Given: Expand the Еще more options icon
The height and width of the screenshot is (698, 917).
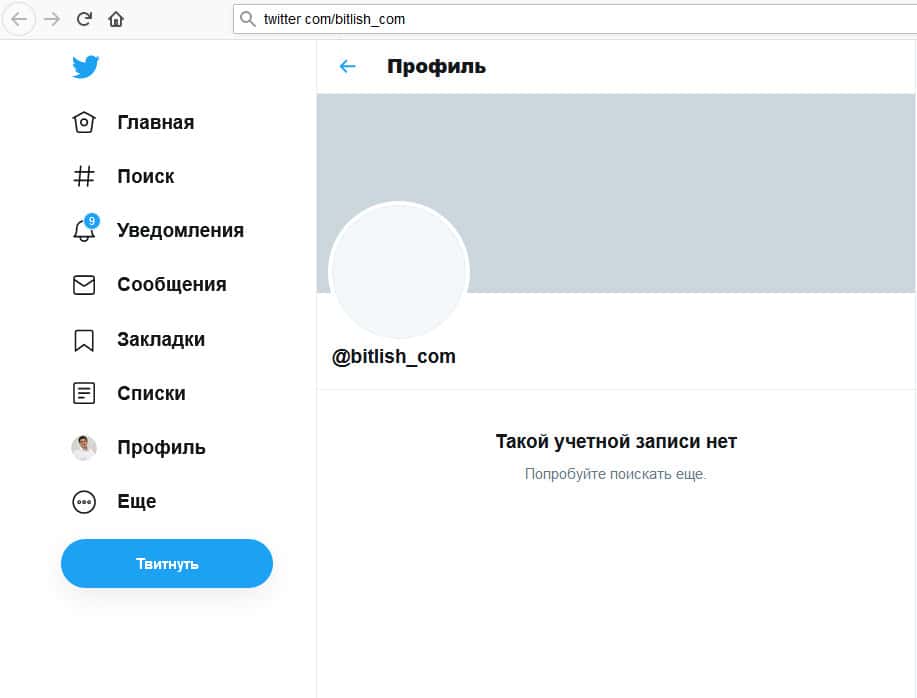Looking at the screenshot, I should click(x=84, y=502).
